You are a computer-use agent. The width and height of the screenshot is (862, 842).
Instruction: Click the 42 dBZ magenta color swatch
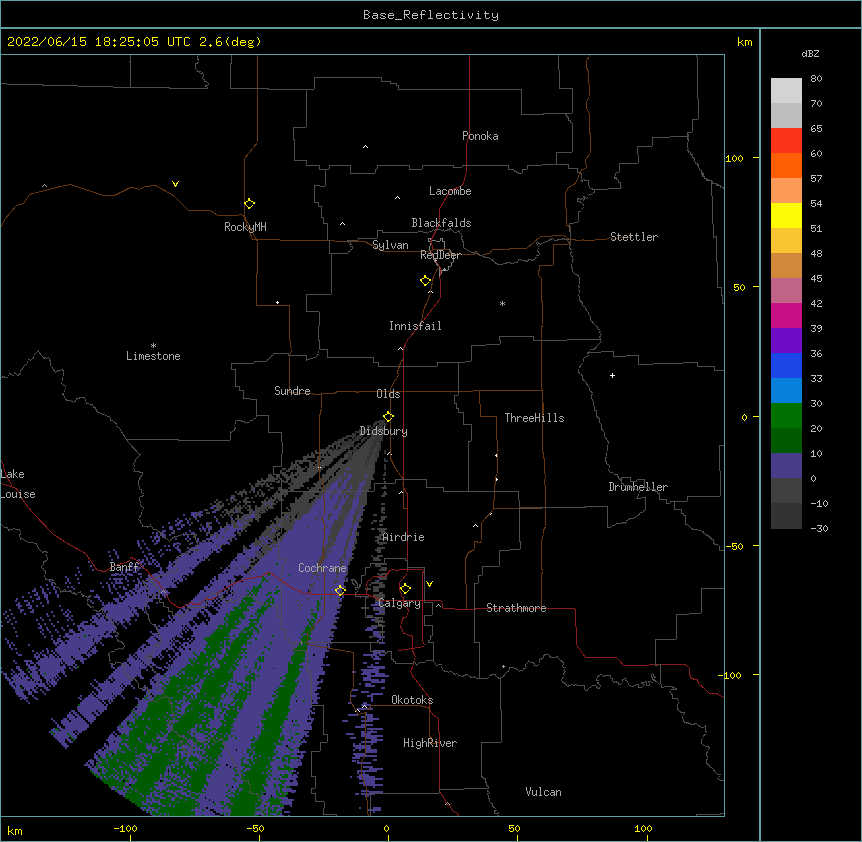click(786, 315)
